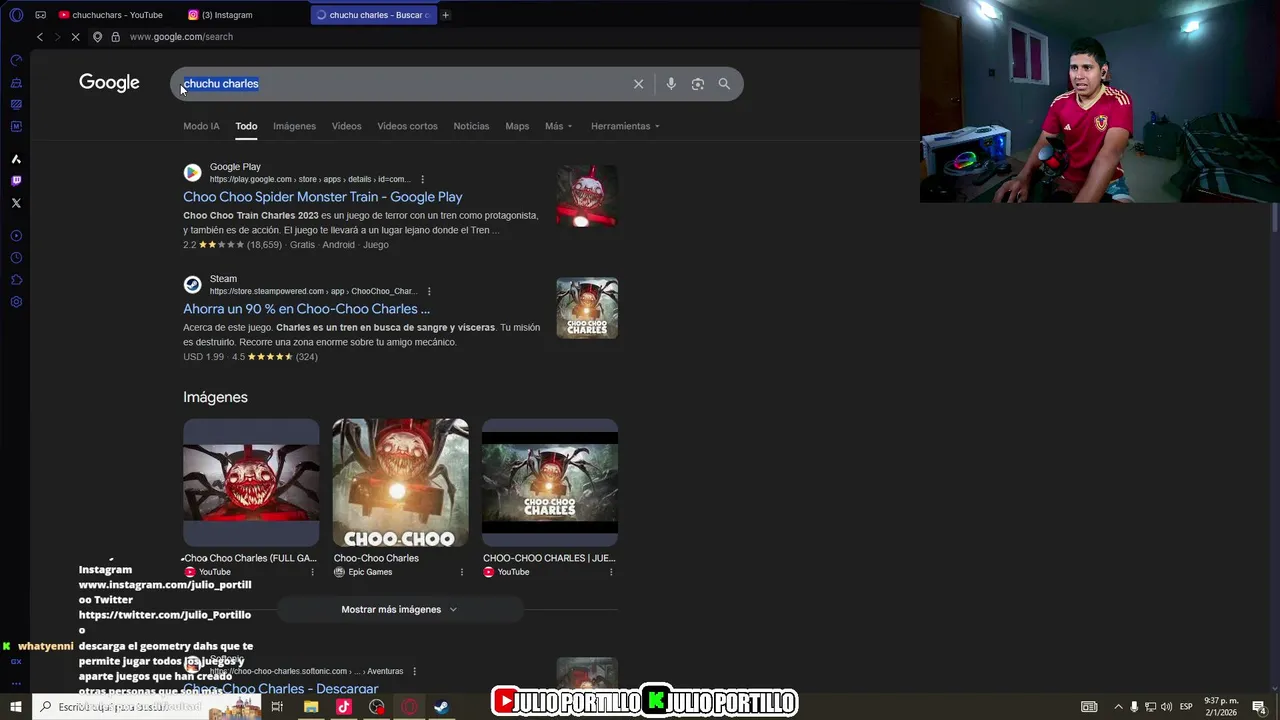The height and width of the screenshot is (720, 1280).
Task: Switch to the (3) Instagram tab
Action: pyautogui.click(x=220, y=15)
